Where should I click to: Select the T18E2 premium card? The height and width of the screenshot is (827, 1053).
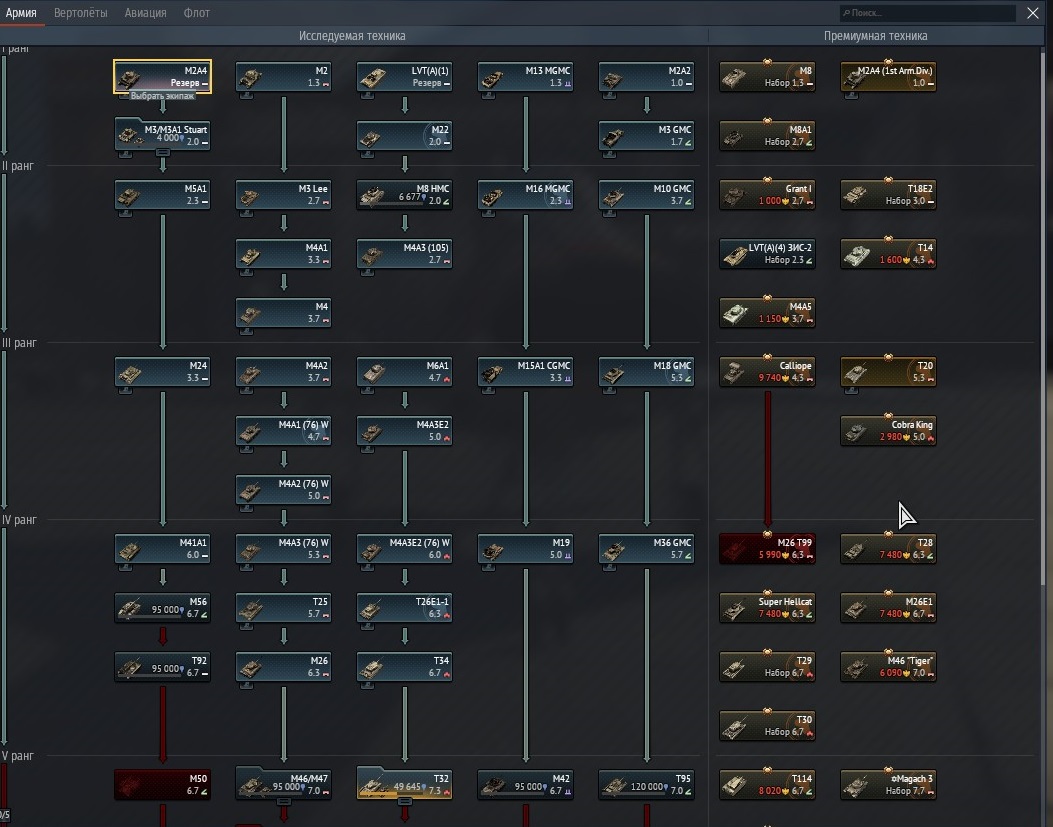pyautogui.click(x=888, y=195)
